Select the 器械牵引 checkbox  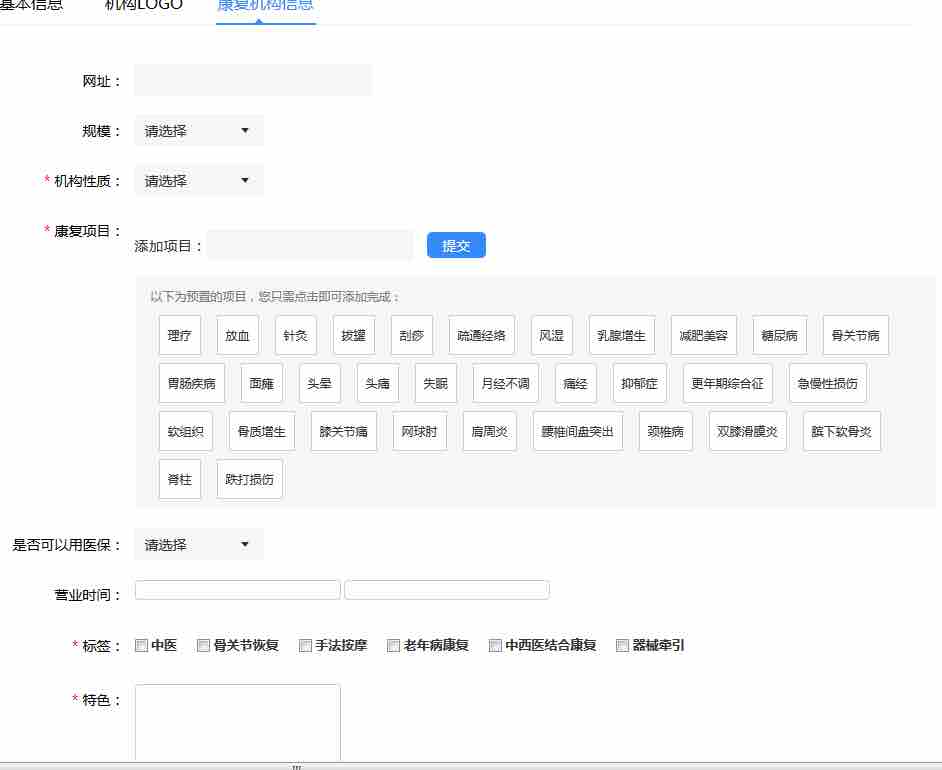pyautogui.click(x=624, y=646)
